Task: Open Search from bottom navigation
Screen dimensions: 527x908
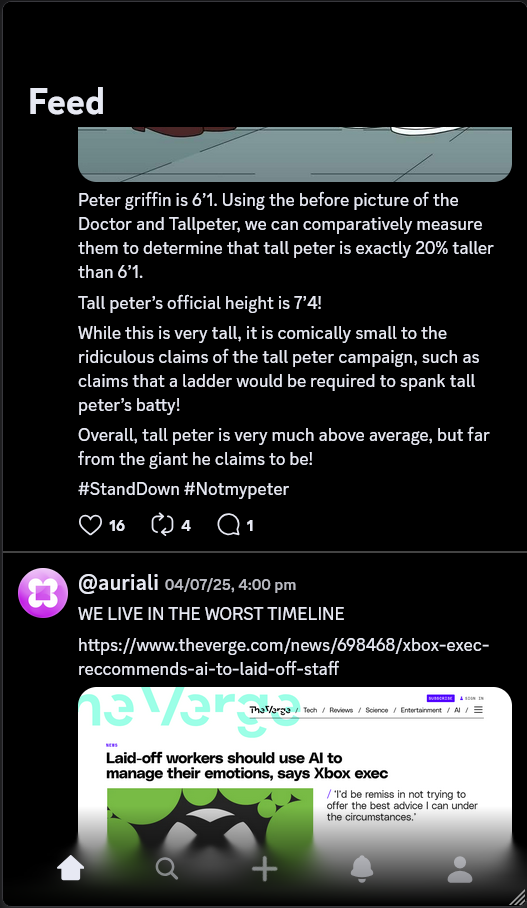Action: (x=167, y=869)
